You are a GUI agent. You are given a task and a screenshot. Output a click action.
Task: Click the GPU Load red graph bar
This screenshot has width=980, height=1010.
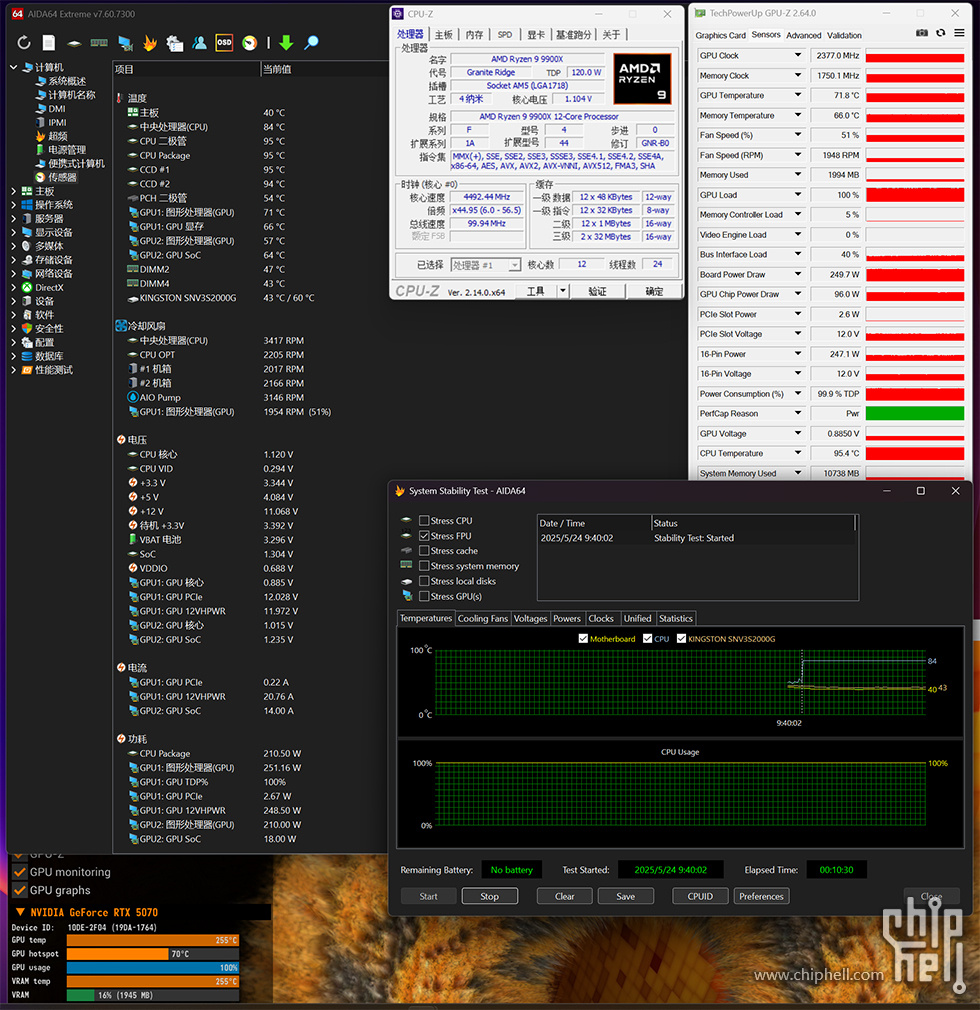coord(915,195)
